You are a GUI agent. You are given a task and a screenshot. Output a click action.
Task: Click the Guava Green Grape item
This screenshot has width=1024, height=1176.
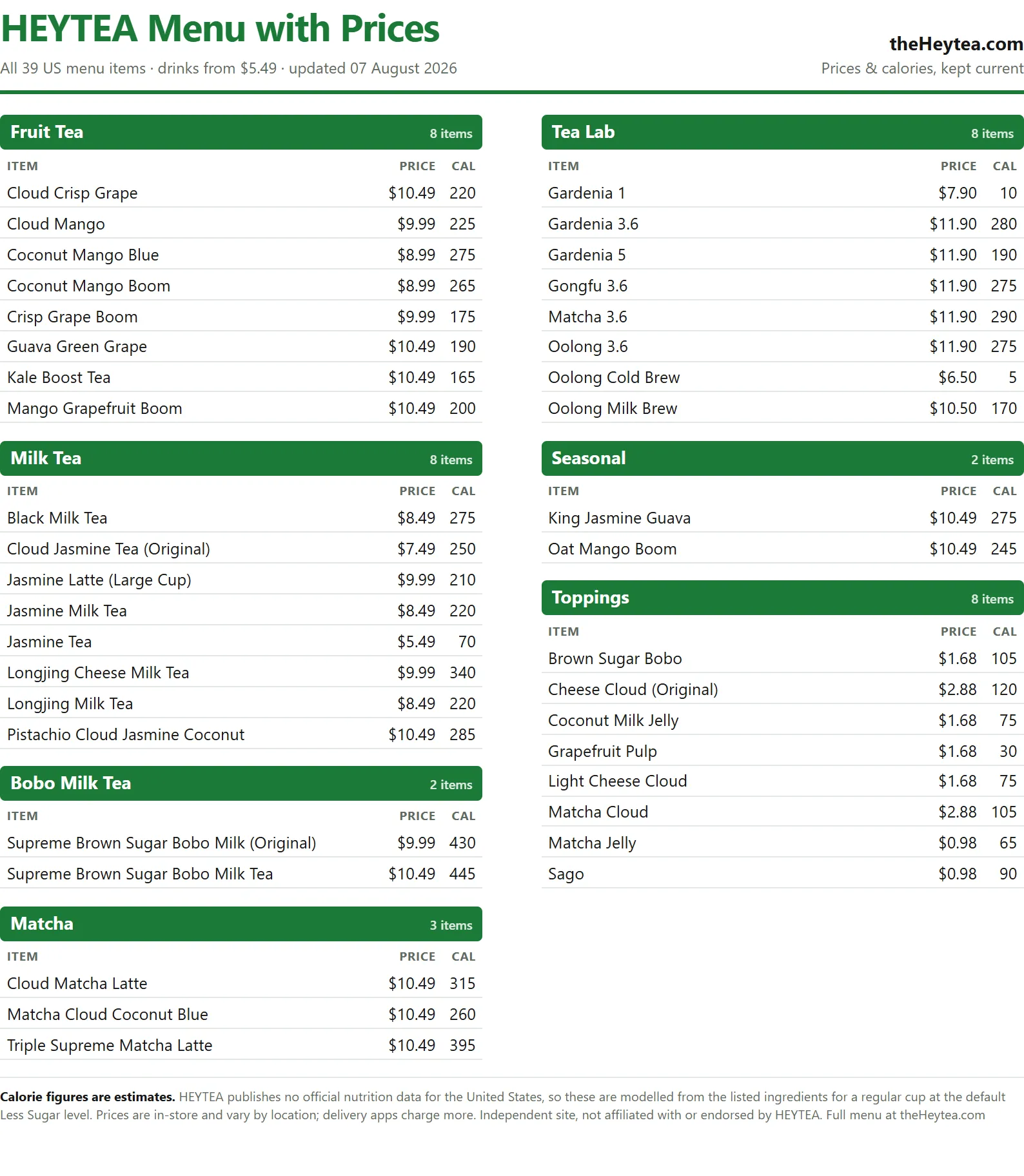tap(241, 346)
